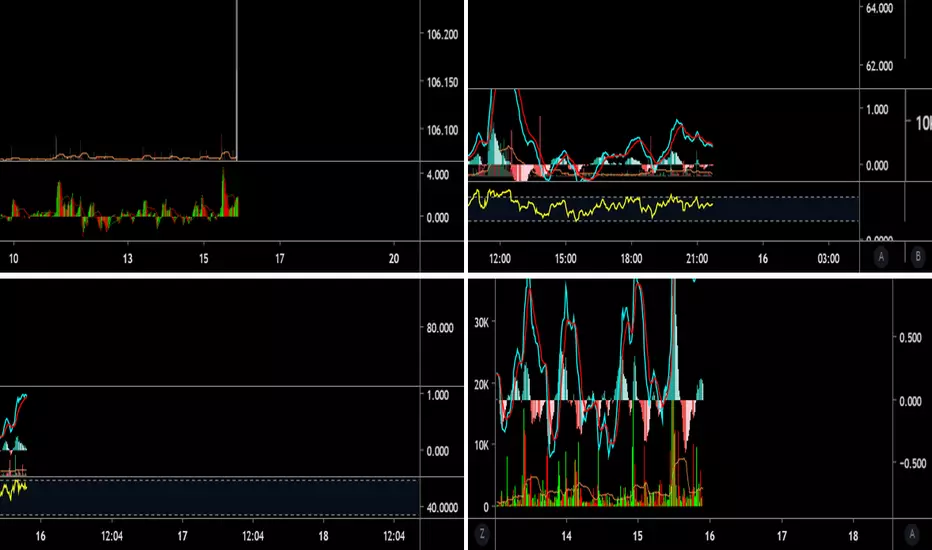Viewport: 932px width, 550px height.
Task: Click date 10 on top-left time axis
Action: coord(13,259)
